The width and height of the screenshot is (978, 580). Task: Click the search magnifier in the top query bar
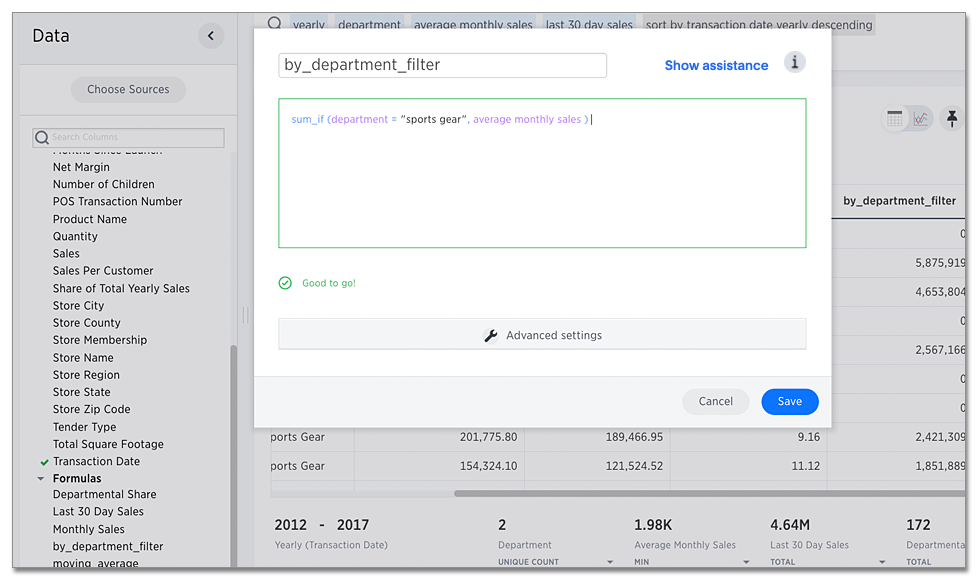(274, 22)
